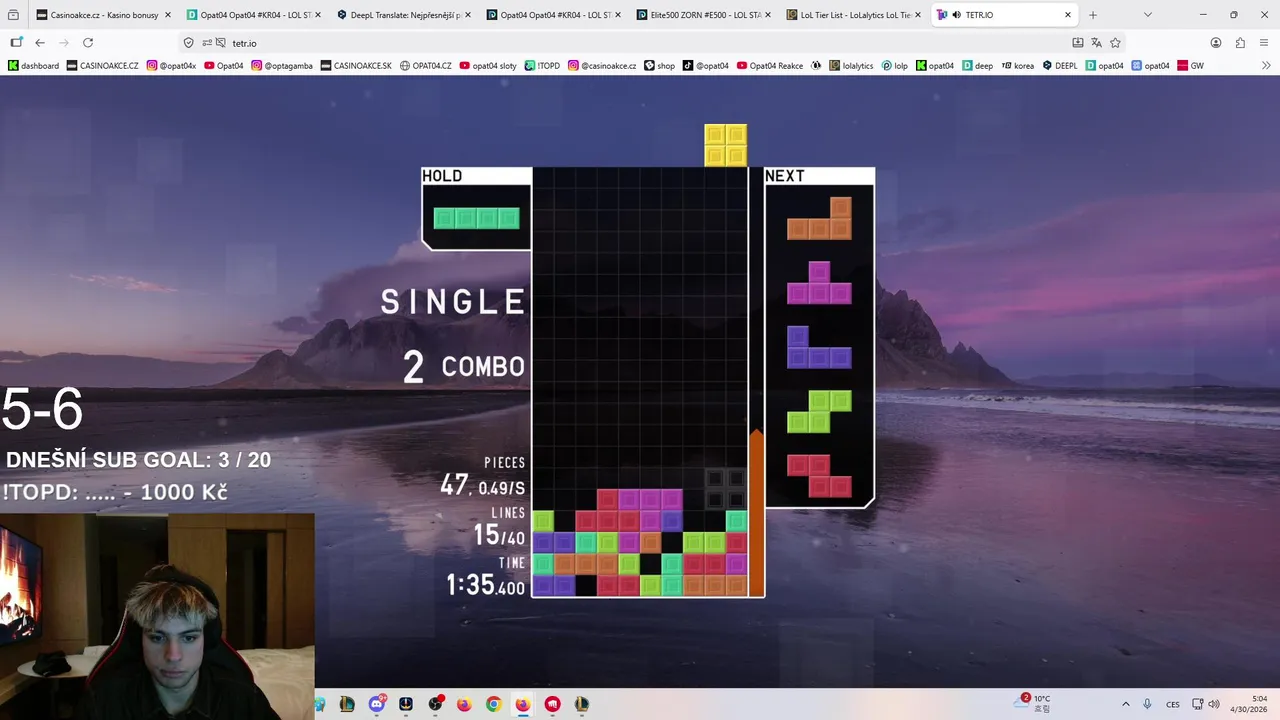Open the CASINOAKCE.SK bookmark
Image resolution: width=1280 pixels, height=720 pixels.
pyautogui.click(x=356, y=66)
